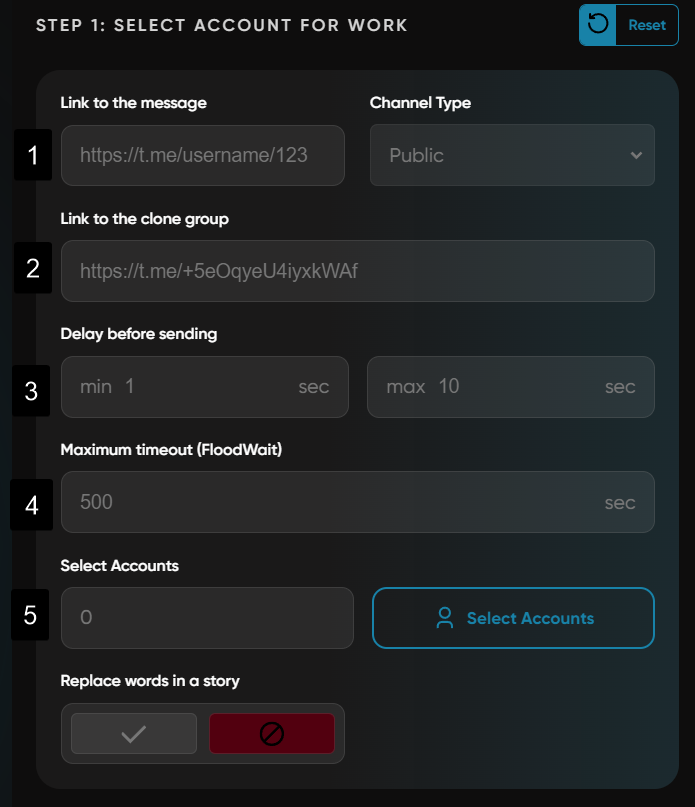The height and width of the screenshot is (807, 695).
Task: Set the minimum delay before sending field
Action: click(205, 386)
